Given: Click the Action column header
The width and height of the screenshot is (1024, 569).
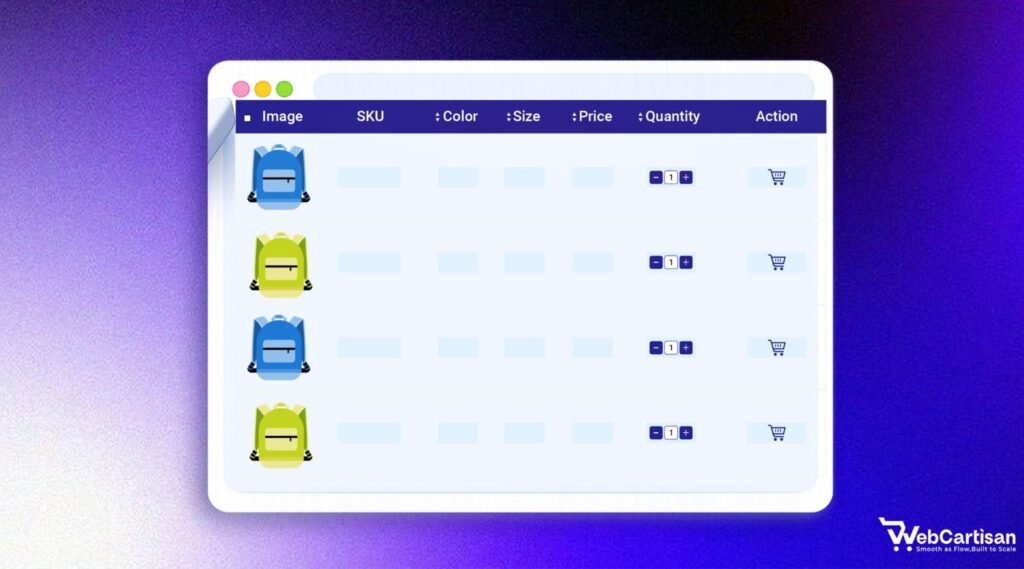Looking at the screenshot, I should tap(776, 117).
